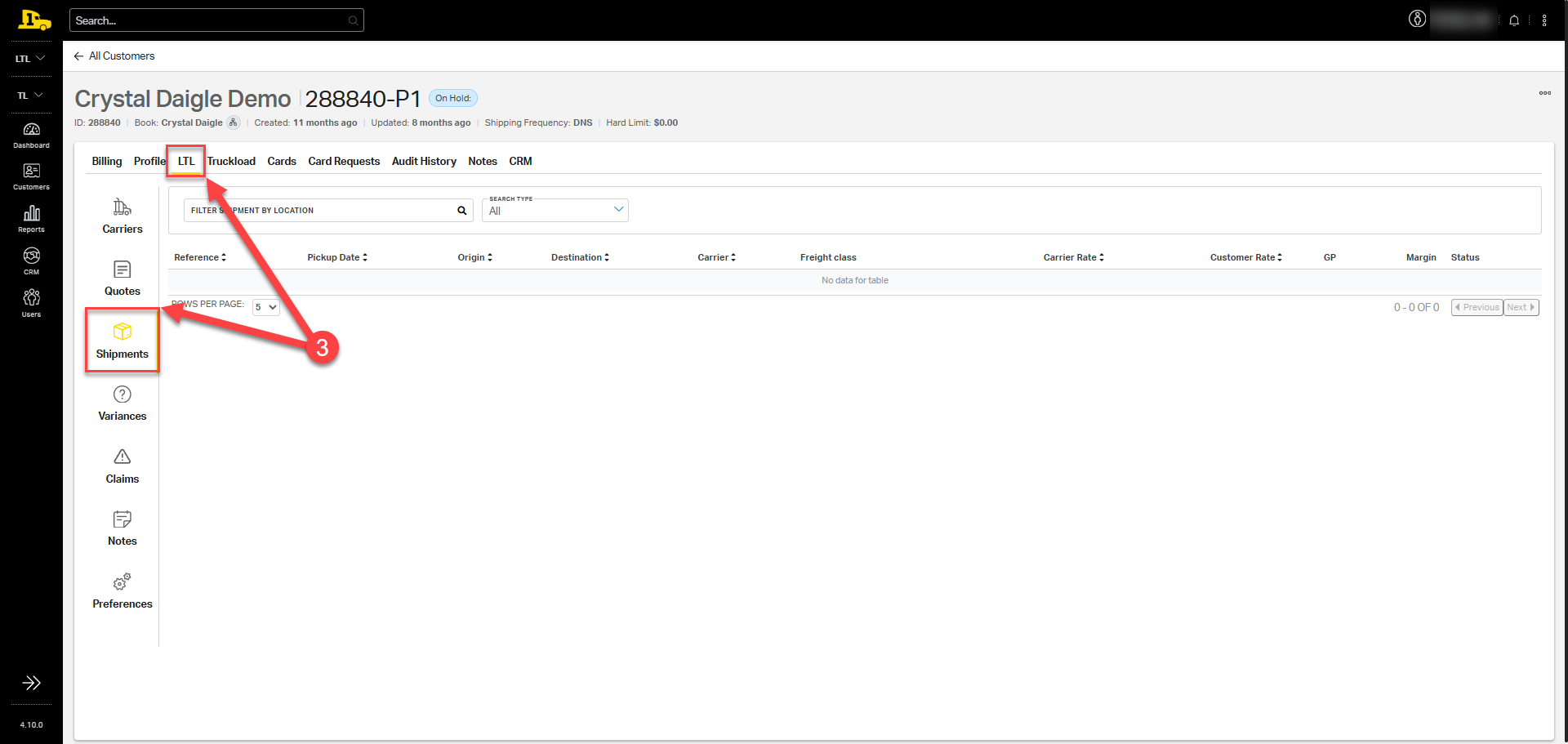The height and width of the screenshot is (744, 1568).
Task: Click the search icon in top bar
Action: [x=353, y=20]
